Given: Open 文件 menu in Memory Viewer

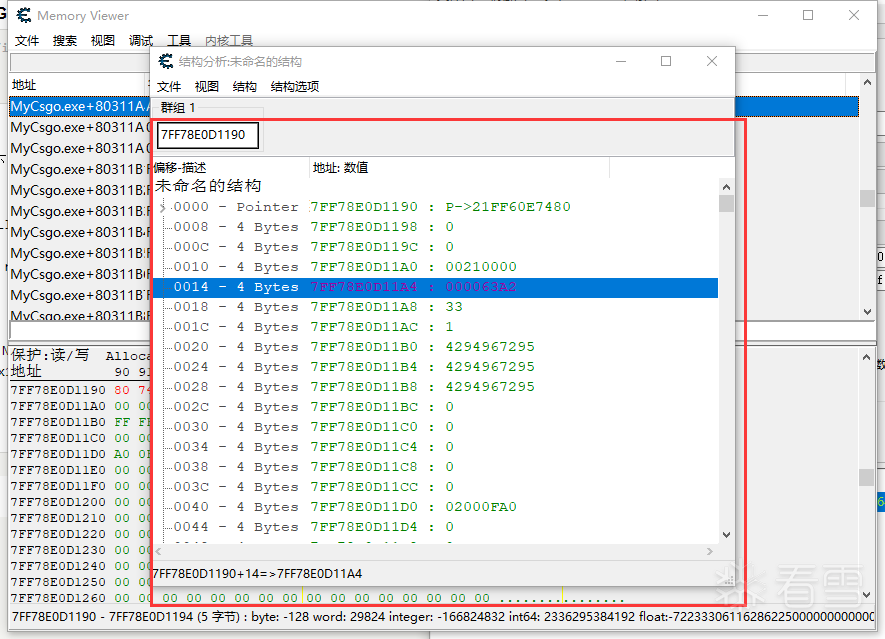Looking at the screenshot, I should (27, 41).
